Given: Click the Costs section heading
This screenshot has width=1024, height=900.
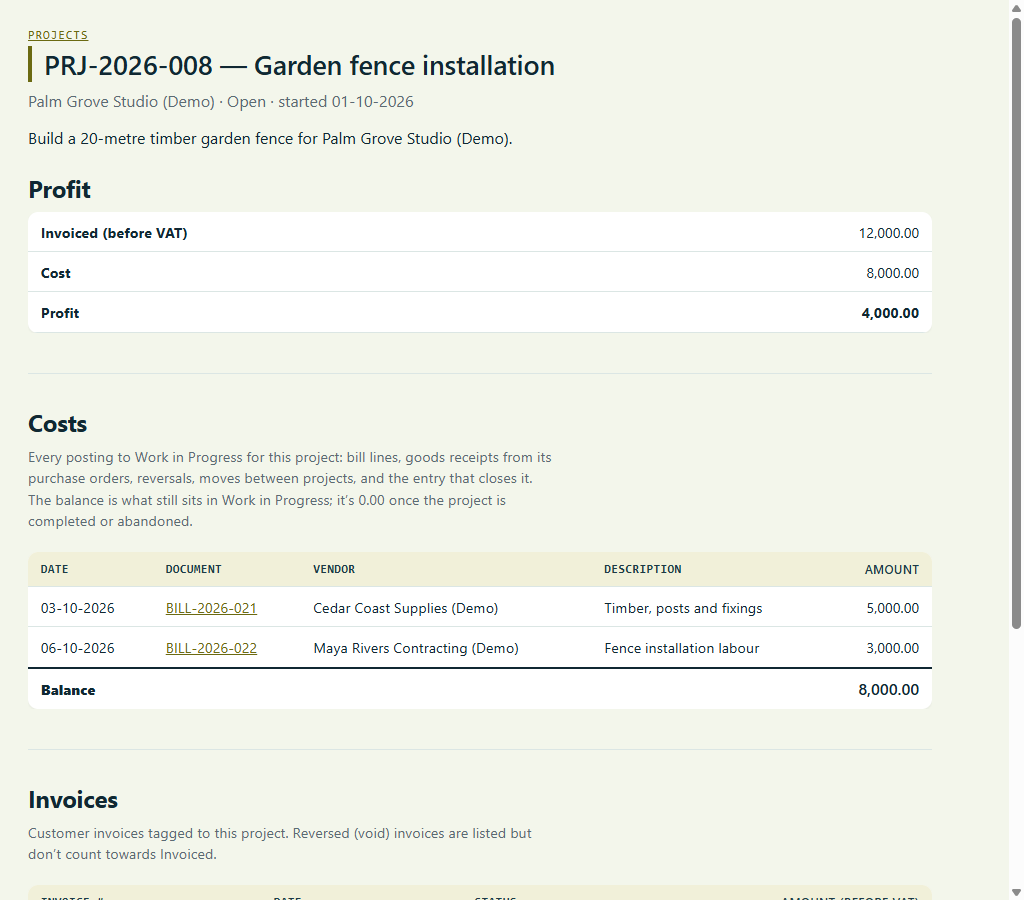Looking at the screenshot, I should (x=57, y=424).
